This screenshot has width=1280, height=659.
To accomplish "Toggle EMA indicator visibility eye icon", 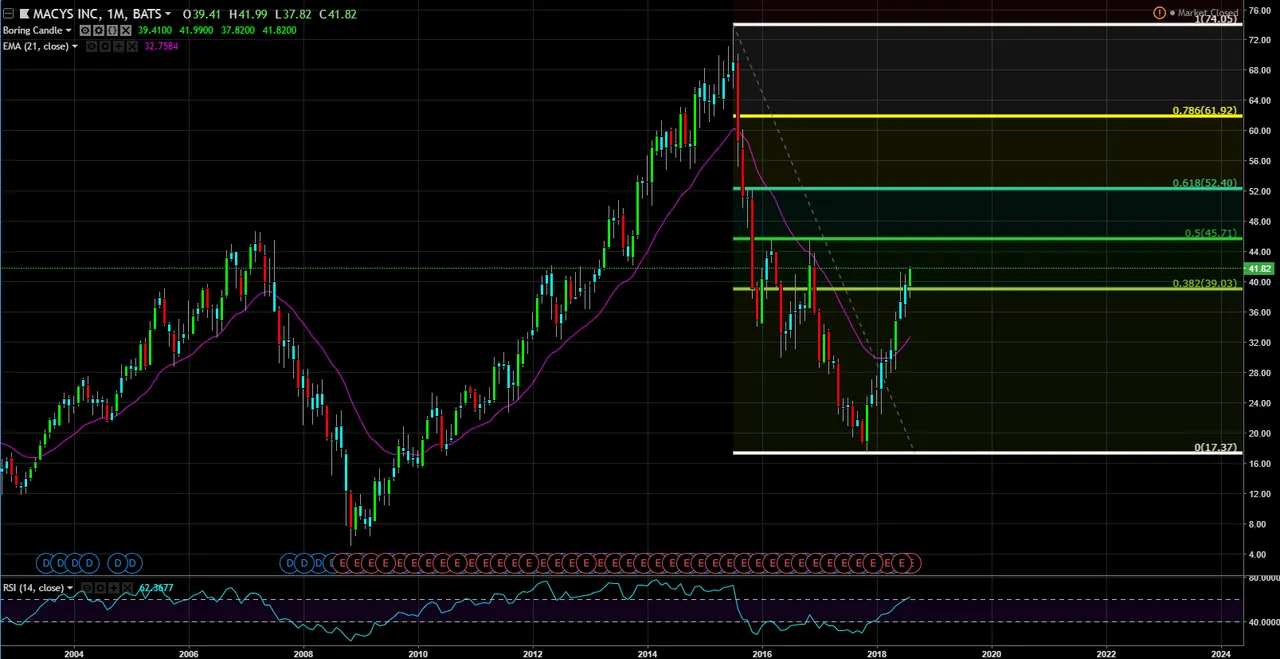I will [x=93, y=47].
